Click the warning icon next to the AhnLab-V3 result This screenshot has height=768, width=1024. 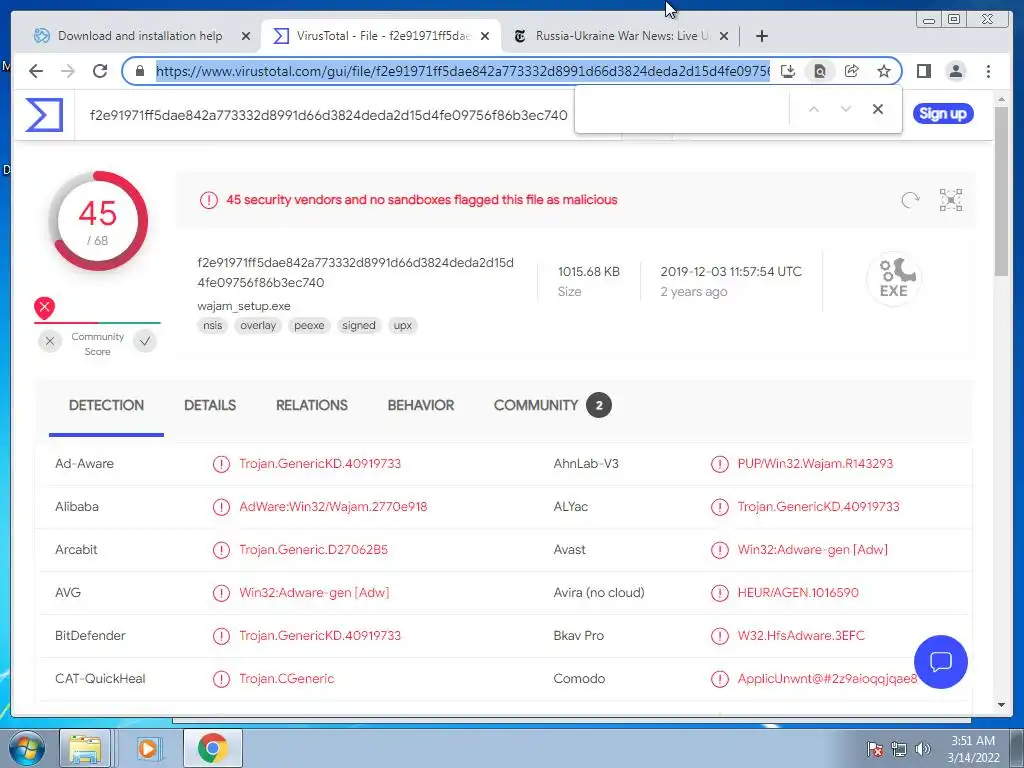720,464
